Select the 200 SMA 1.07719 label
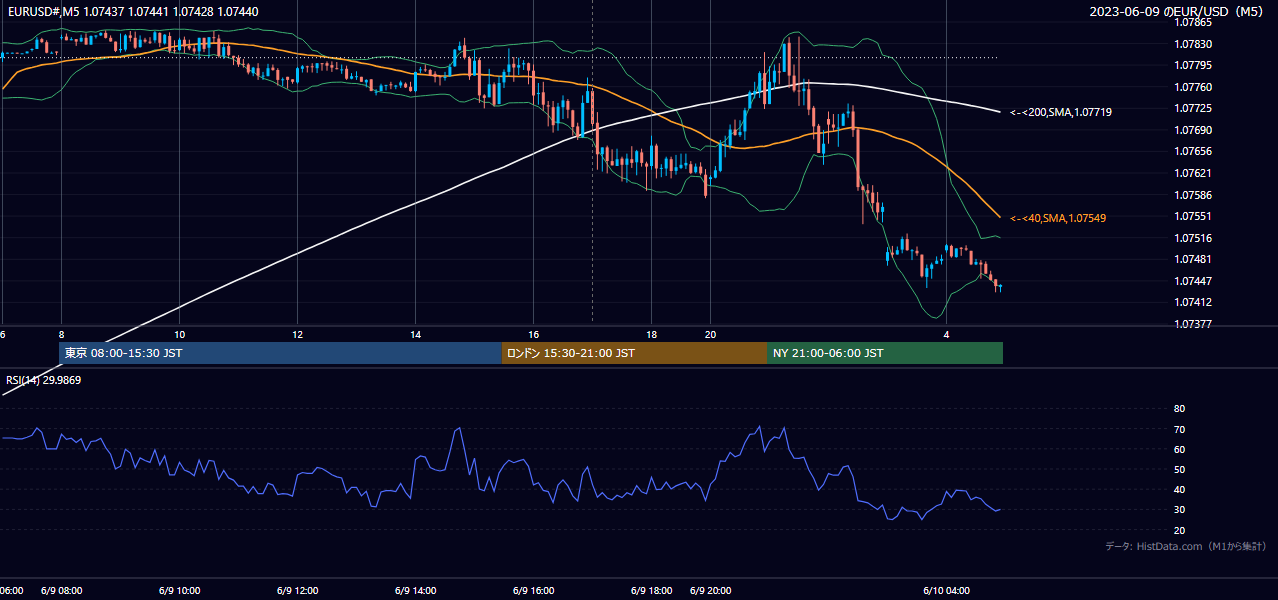 pyautogui.click(x=1061, y=112)
